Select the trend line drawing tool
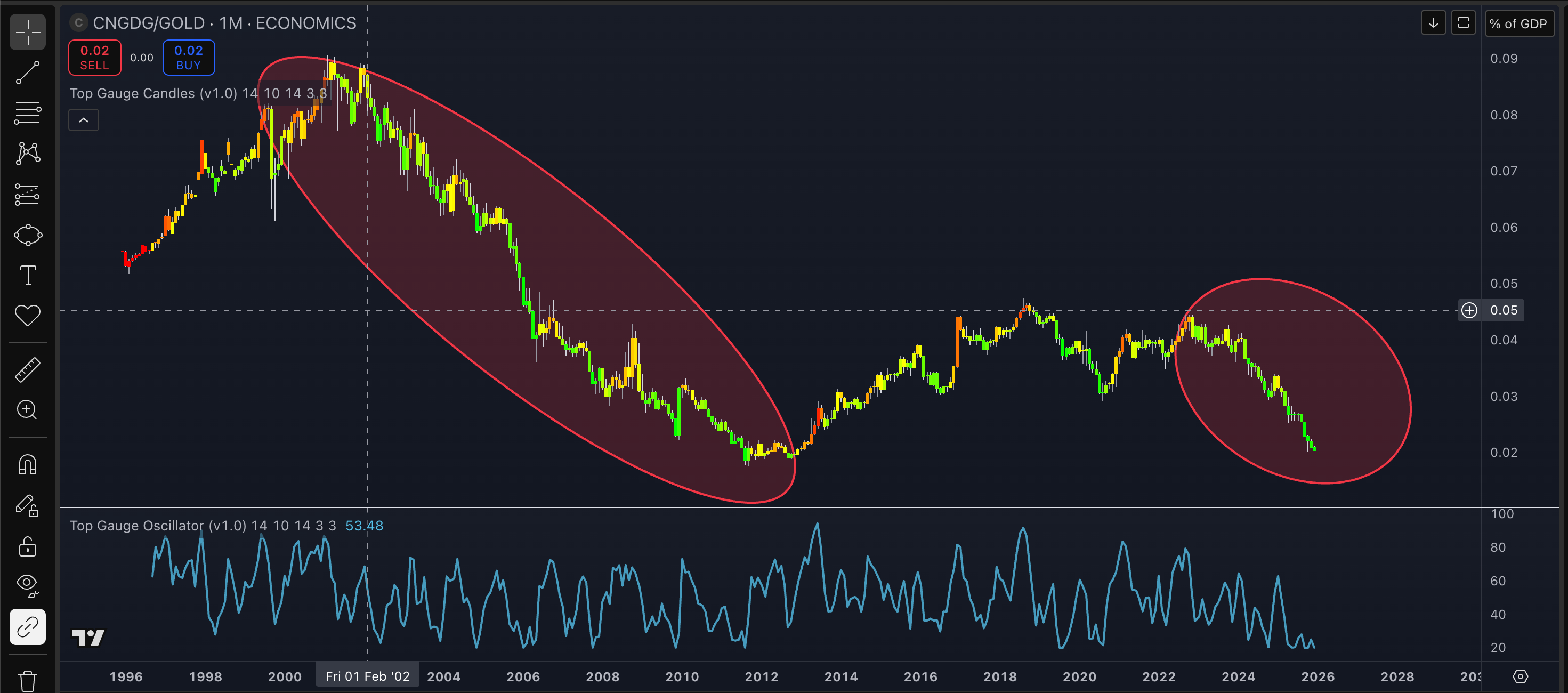1568x693 pixels. coord(27,72)
